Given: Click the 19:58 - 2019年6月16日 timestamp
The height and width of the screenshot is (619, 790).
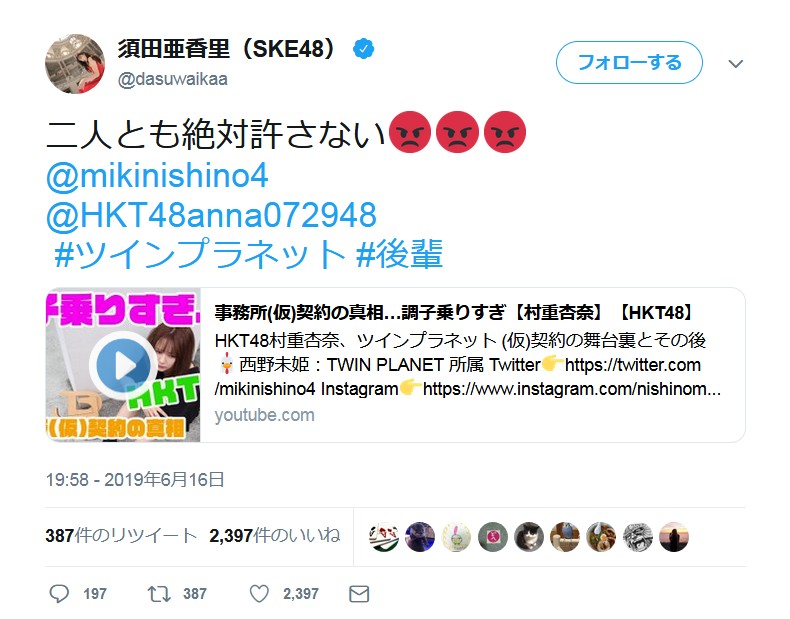Looking at the screenshot, I should [x=135, y=479].
